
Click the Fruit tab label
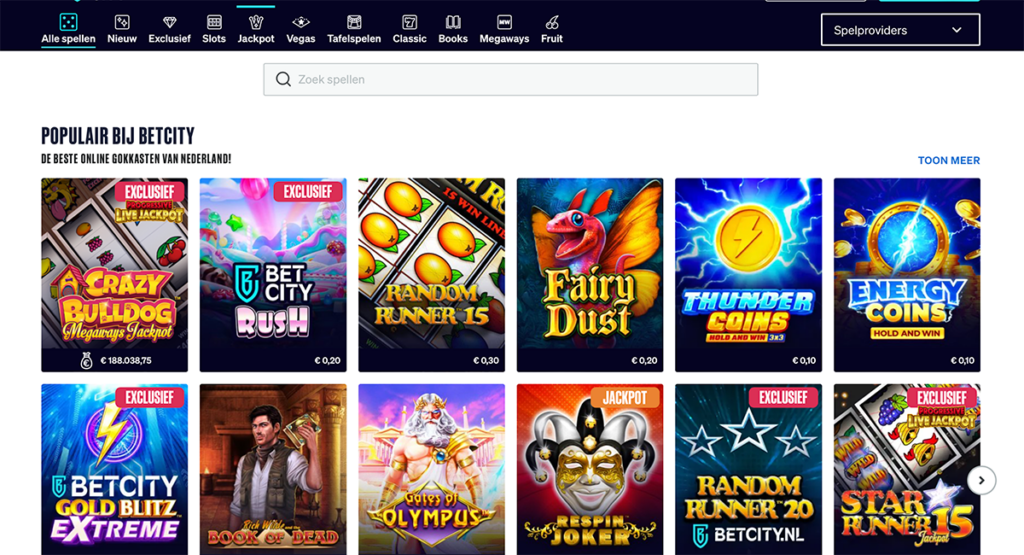click(x=552, y=39)
